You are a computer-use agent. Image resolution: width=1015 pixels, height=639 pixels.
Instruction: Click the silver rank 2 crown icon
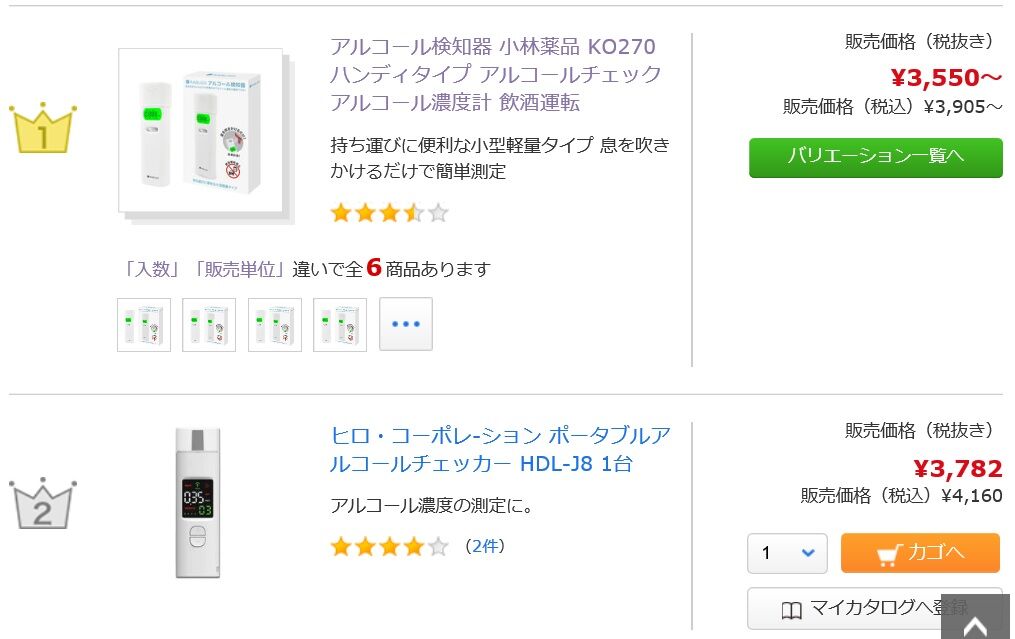tap(43, 504)
